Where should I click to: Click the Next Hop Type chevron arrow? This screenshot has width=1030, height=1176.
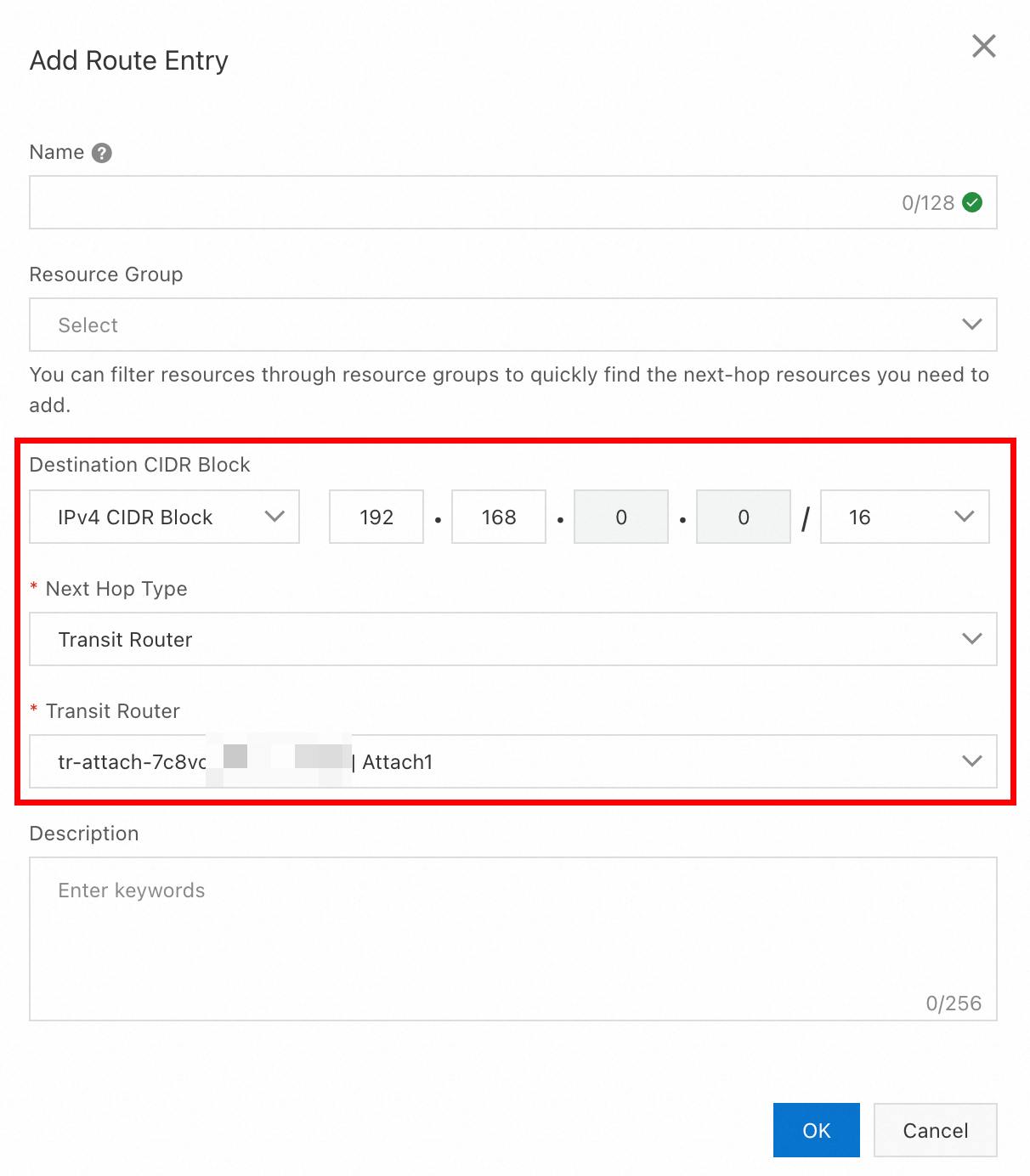(x=971, y=639)
